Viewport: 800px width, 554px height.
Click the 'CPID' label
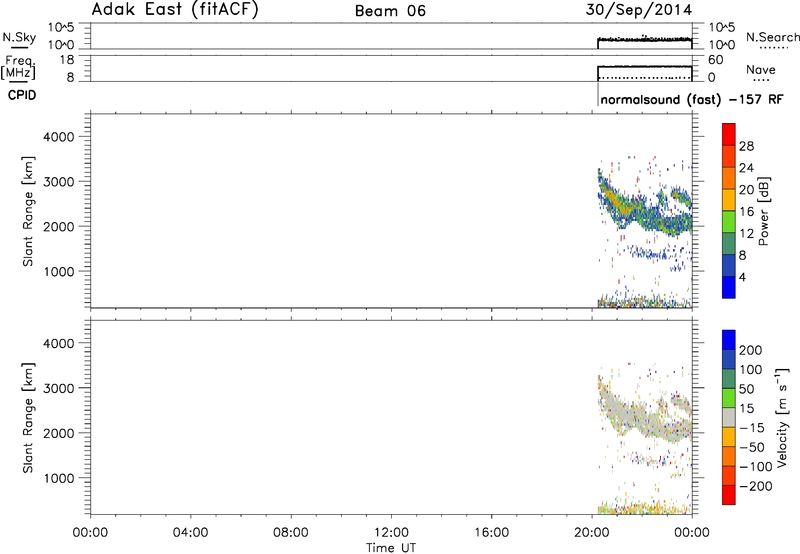22,95
